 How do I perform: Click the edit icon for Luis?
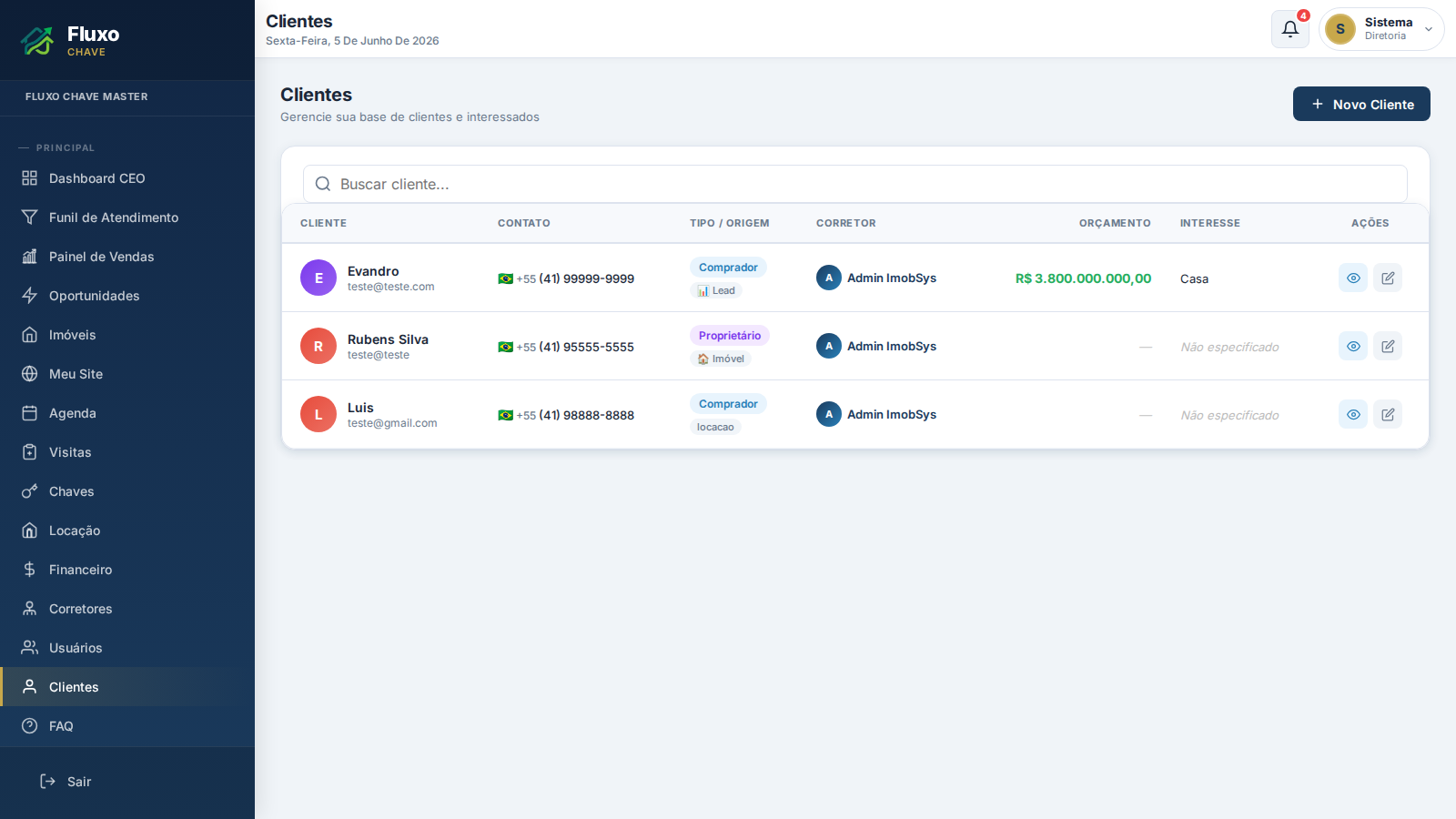tap(1388, 414)
